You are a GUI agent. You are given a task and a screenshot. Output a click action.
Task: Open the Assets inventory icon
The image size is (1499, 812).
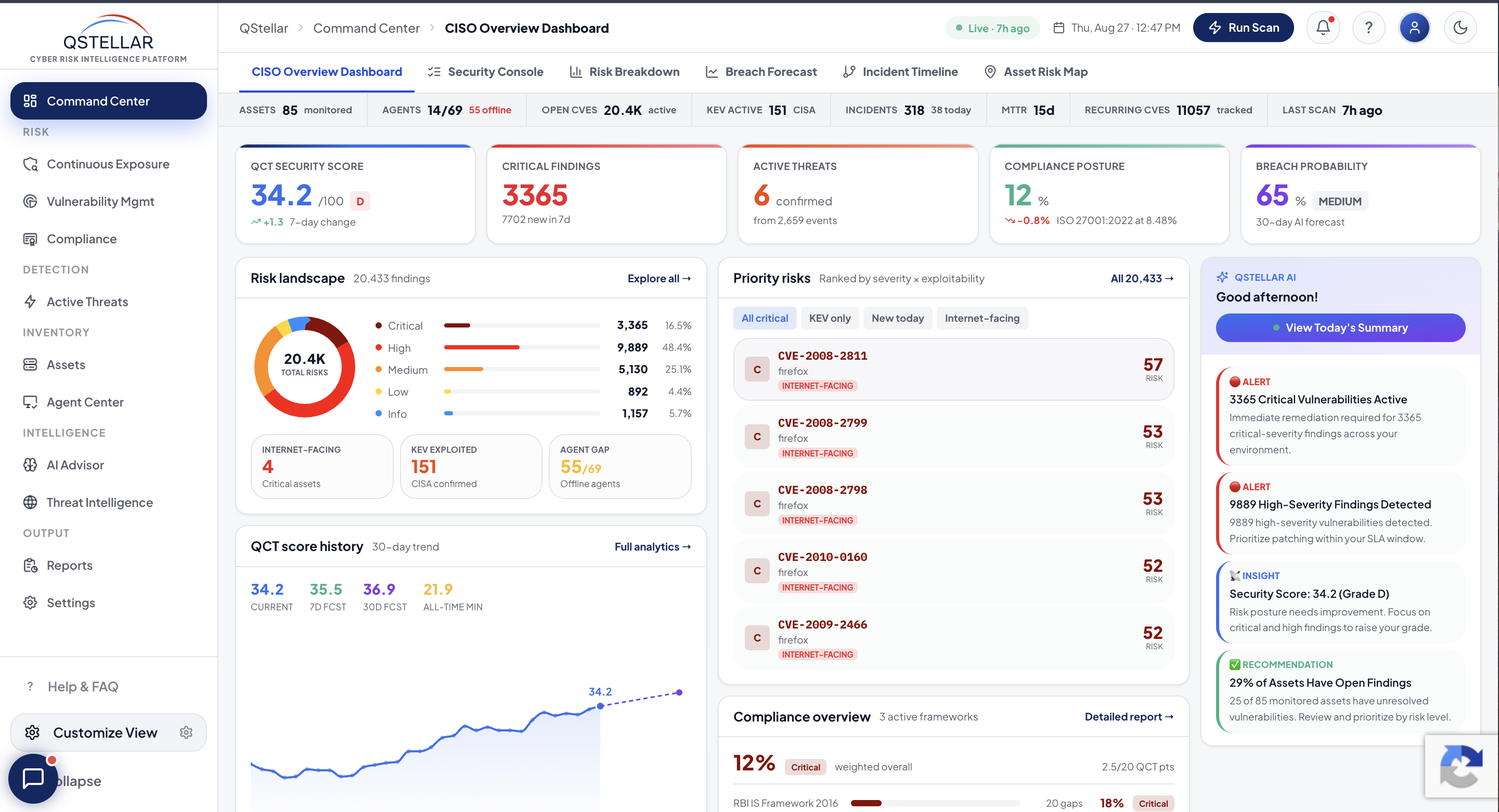point(30,365)
